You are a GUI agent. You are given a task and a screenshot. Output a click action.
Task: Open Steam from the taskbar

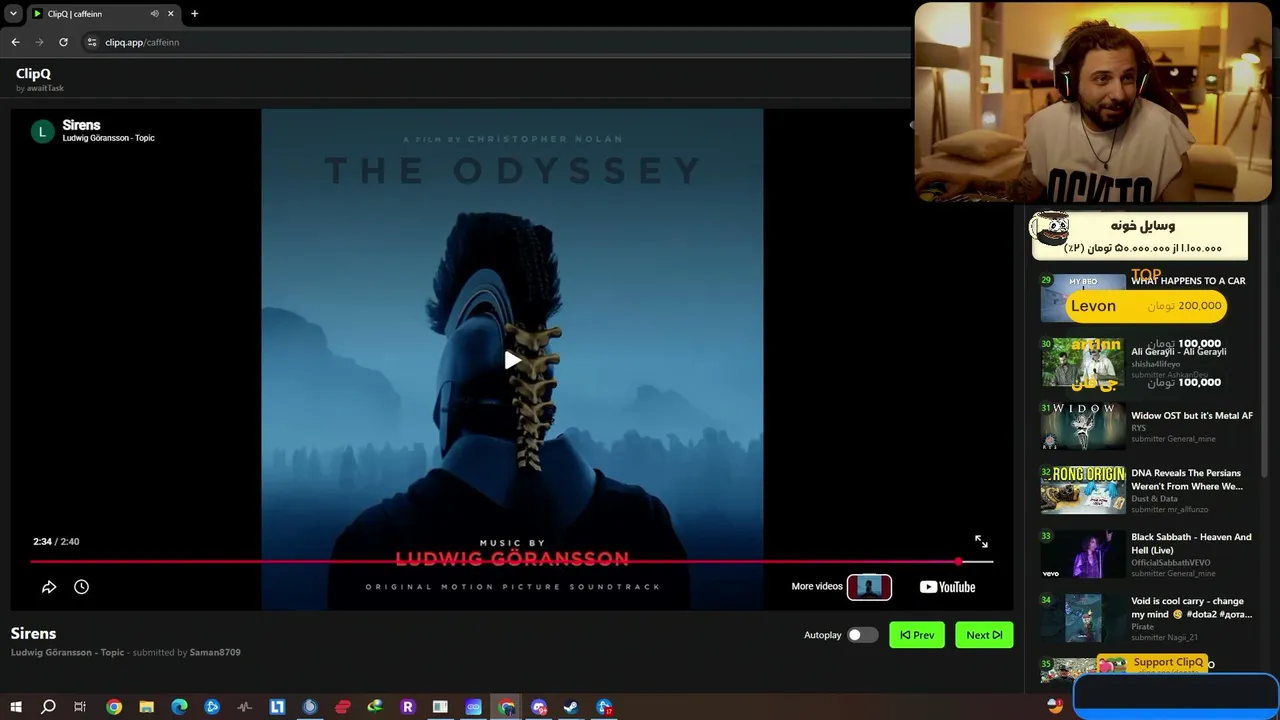click(571, 707)
